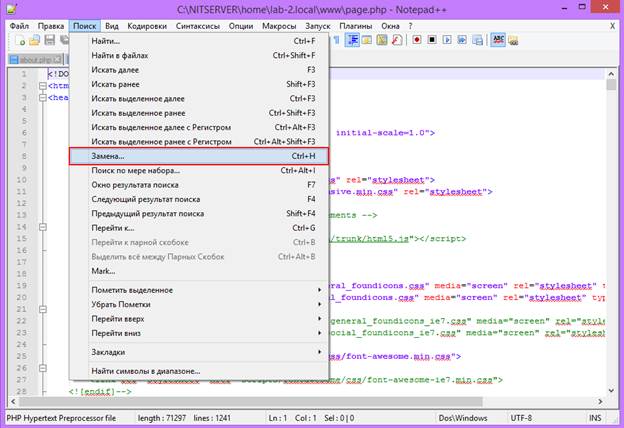
Task: Collapse the fold marker on line 21
Action: [43, 309]
